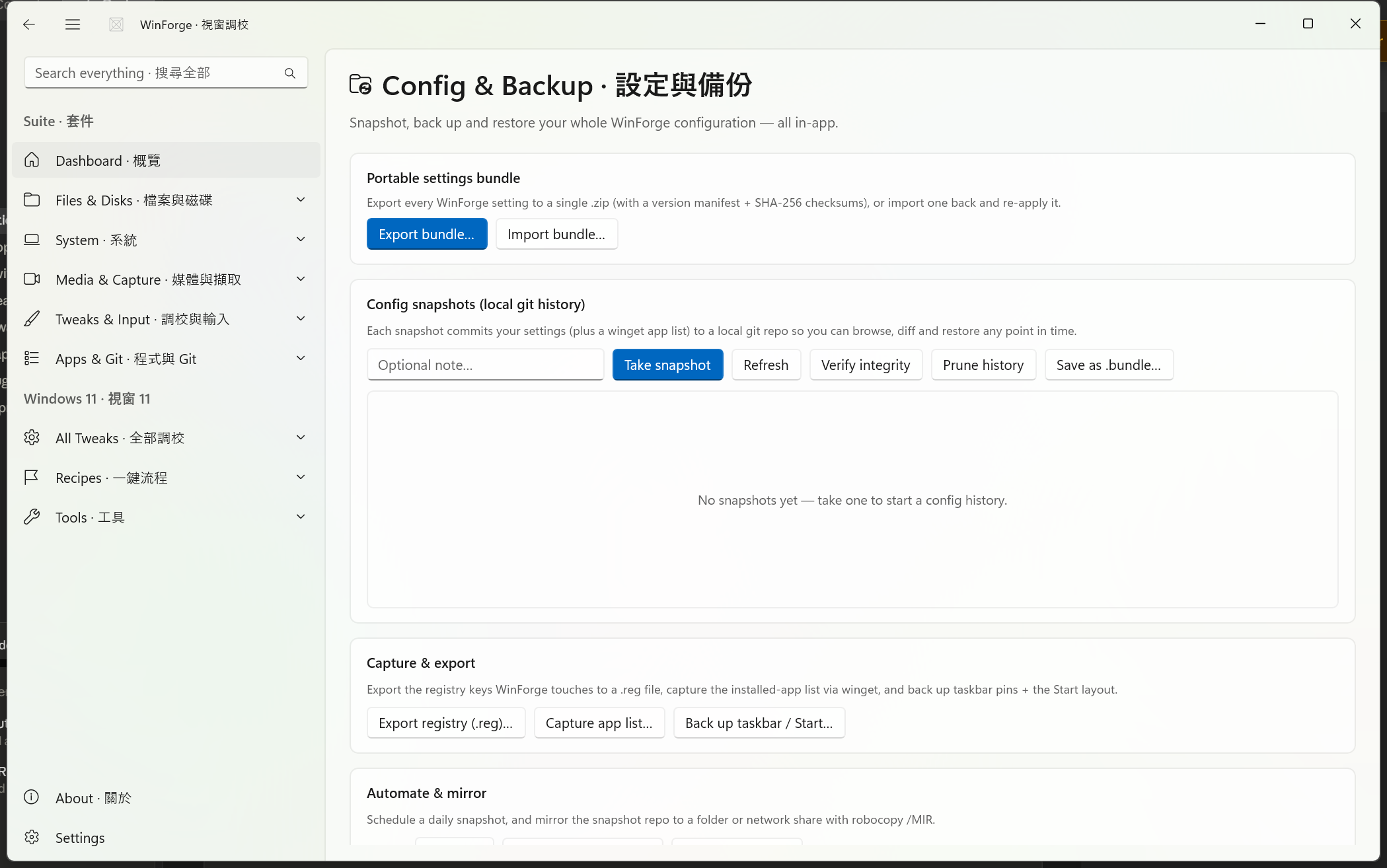Viewport: 1387px width, 868px height.
Task: Expand the Files & Disks section chevron
Action: tap(301, 199)
